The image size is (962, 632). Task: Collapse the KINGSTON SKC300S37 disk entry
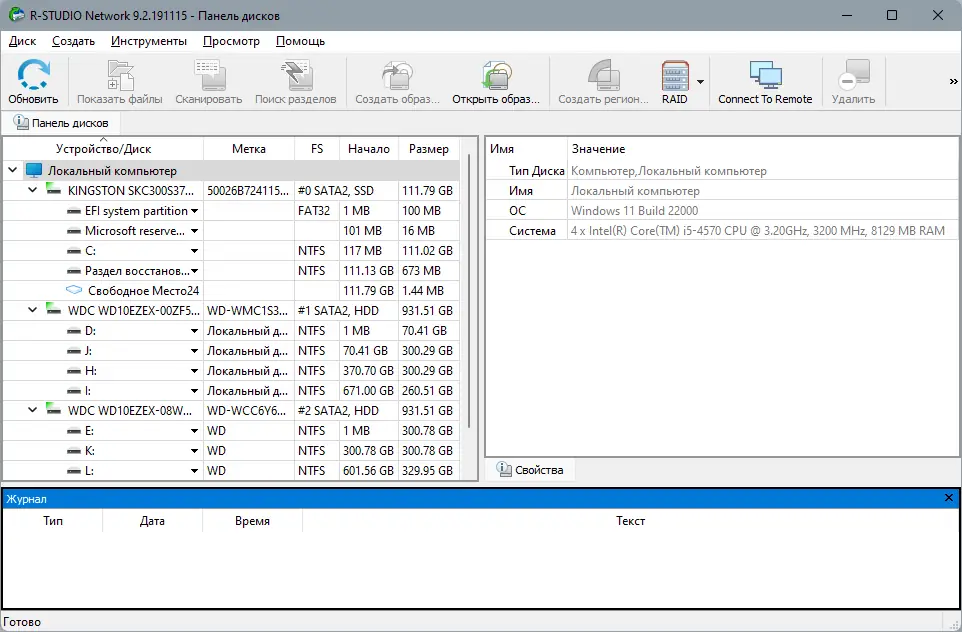(x=31, y=190)
